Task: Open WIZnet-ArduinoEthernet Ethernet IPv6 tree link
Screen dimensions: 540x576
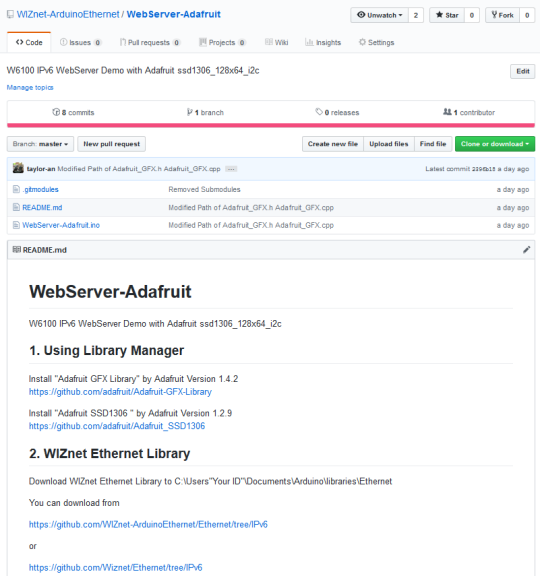Action: pos(148,525)
